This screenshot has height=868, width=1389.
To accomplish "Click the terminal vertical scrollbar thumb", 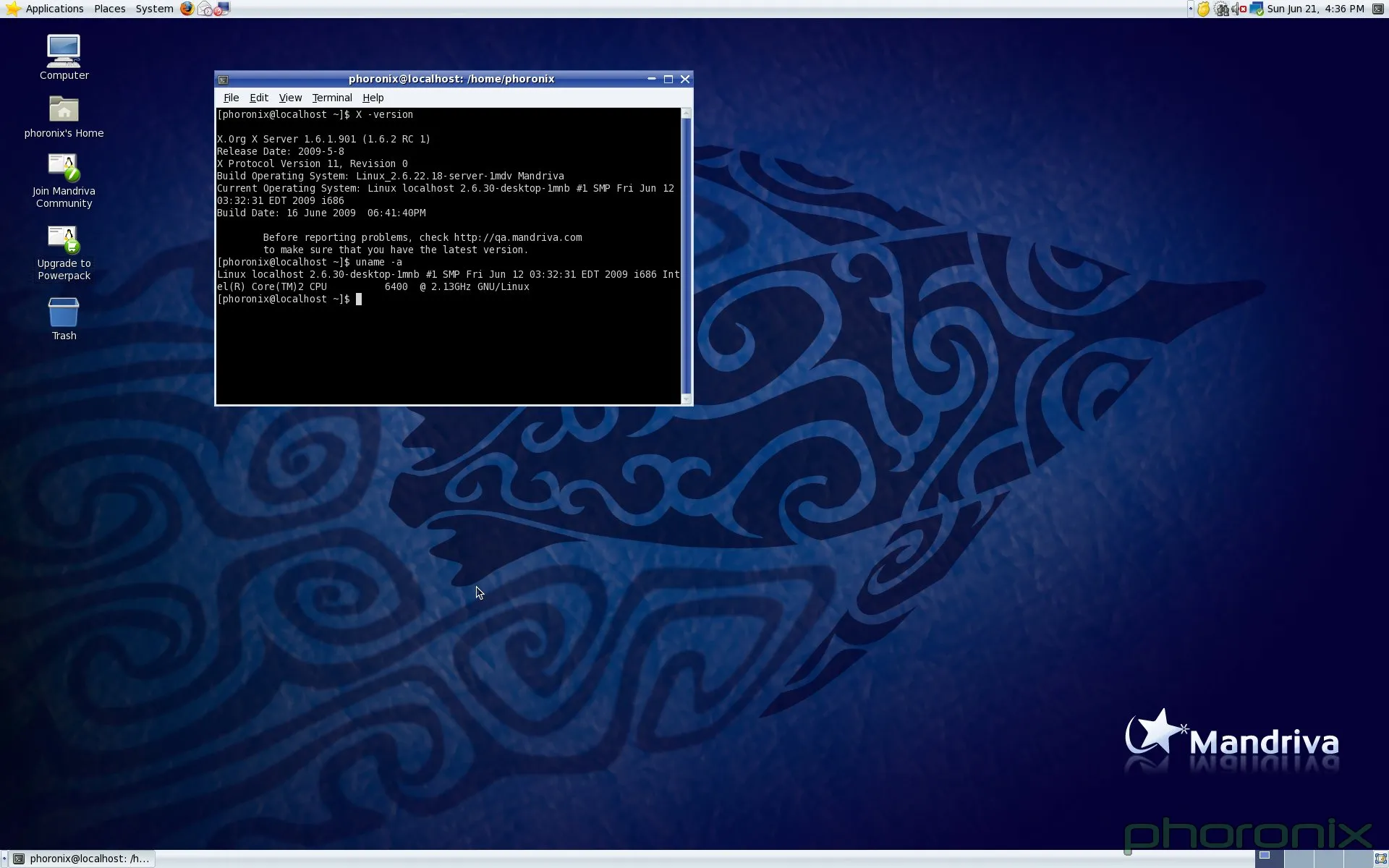I will 687,256.
